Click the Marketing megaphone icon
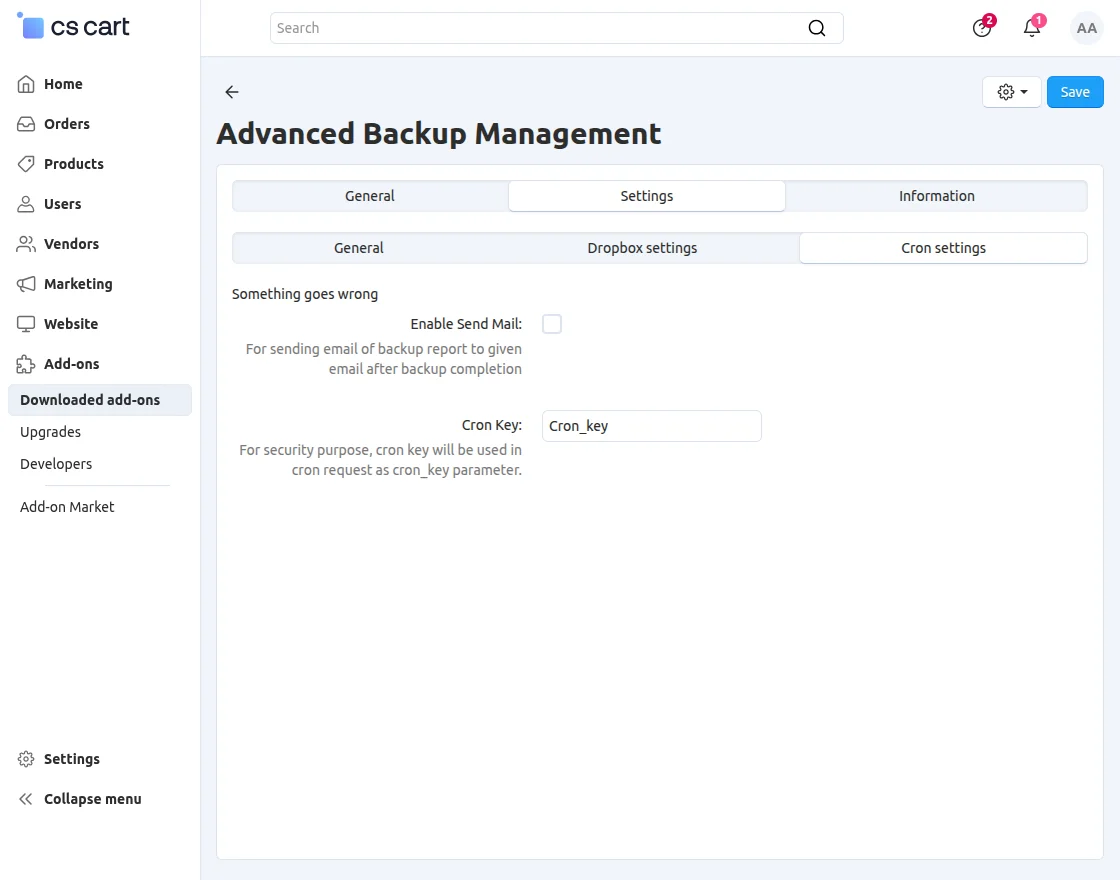 point(26,284)
